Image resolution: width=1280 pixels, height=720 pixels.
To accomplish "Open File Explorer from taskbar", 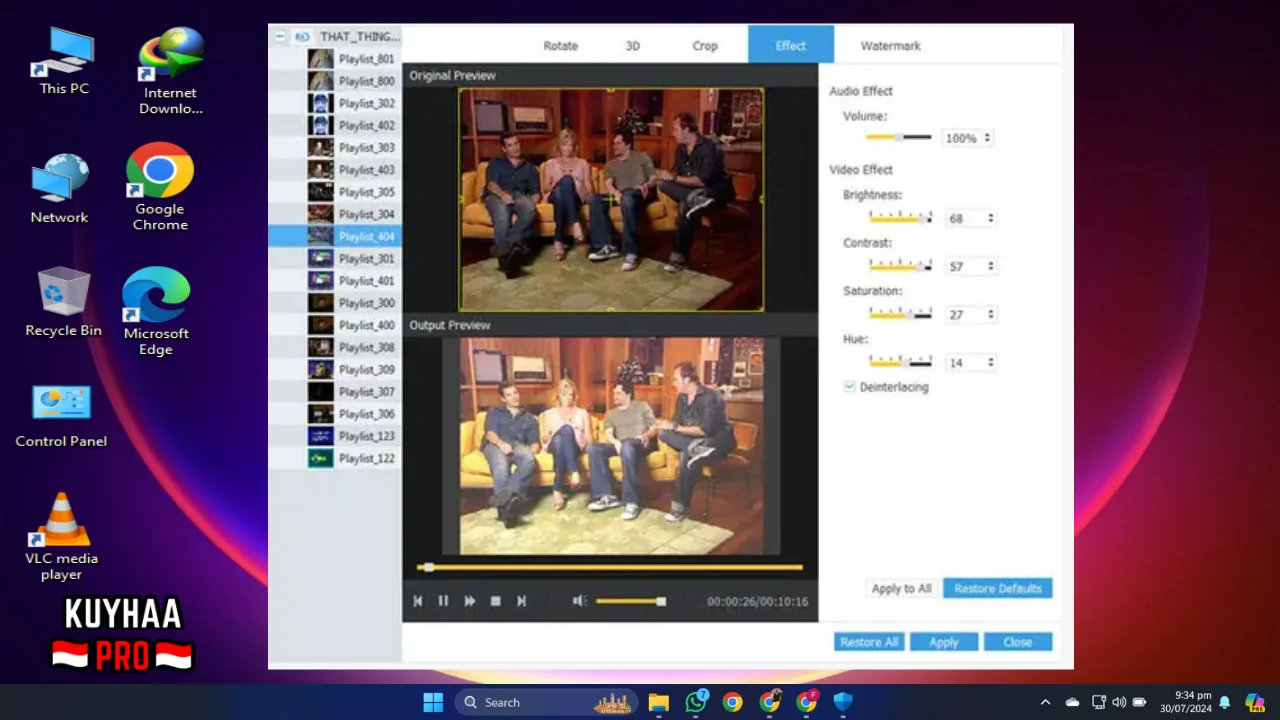I will (x=658, y=702).
